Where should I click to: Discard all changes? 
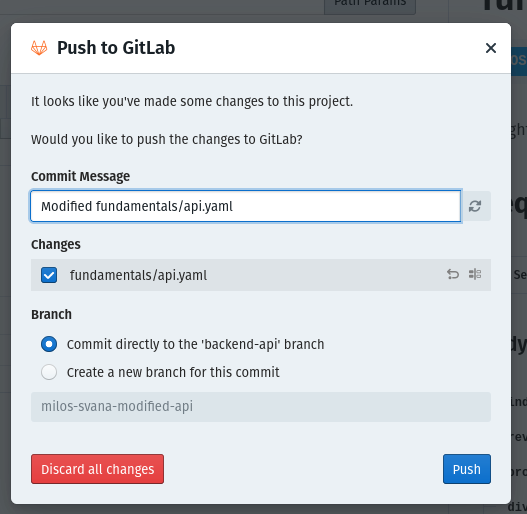click(x=97, y=469)
